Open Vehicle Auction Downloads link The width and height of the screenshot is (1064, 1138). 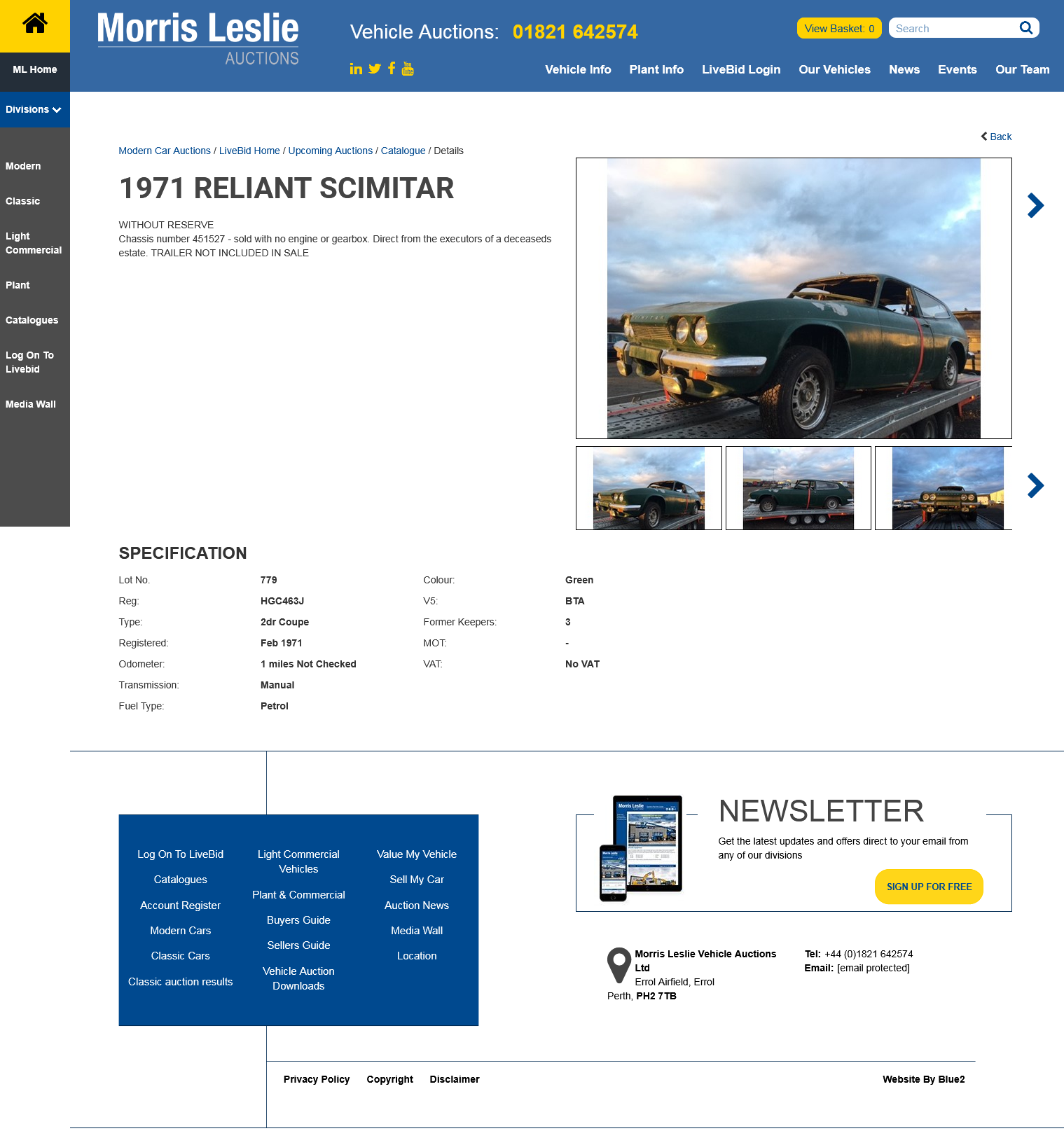[298, 978]
